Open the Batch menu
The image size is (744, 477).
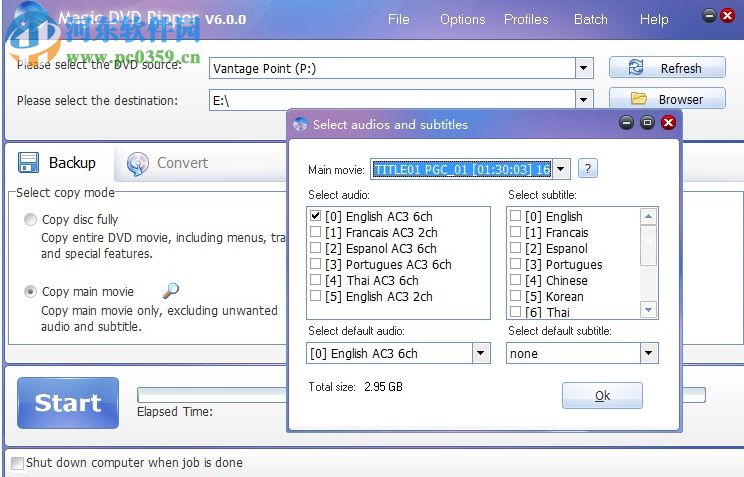click(590, 19)
